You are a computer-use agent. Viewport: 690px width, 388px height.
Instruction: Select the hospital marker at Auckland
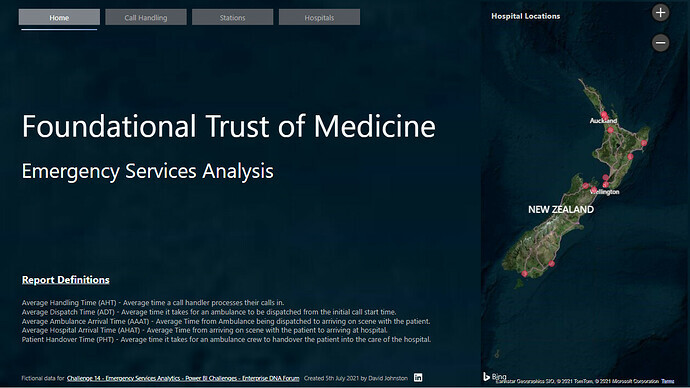click(604, 114)
